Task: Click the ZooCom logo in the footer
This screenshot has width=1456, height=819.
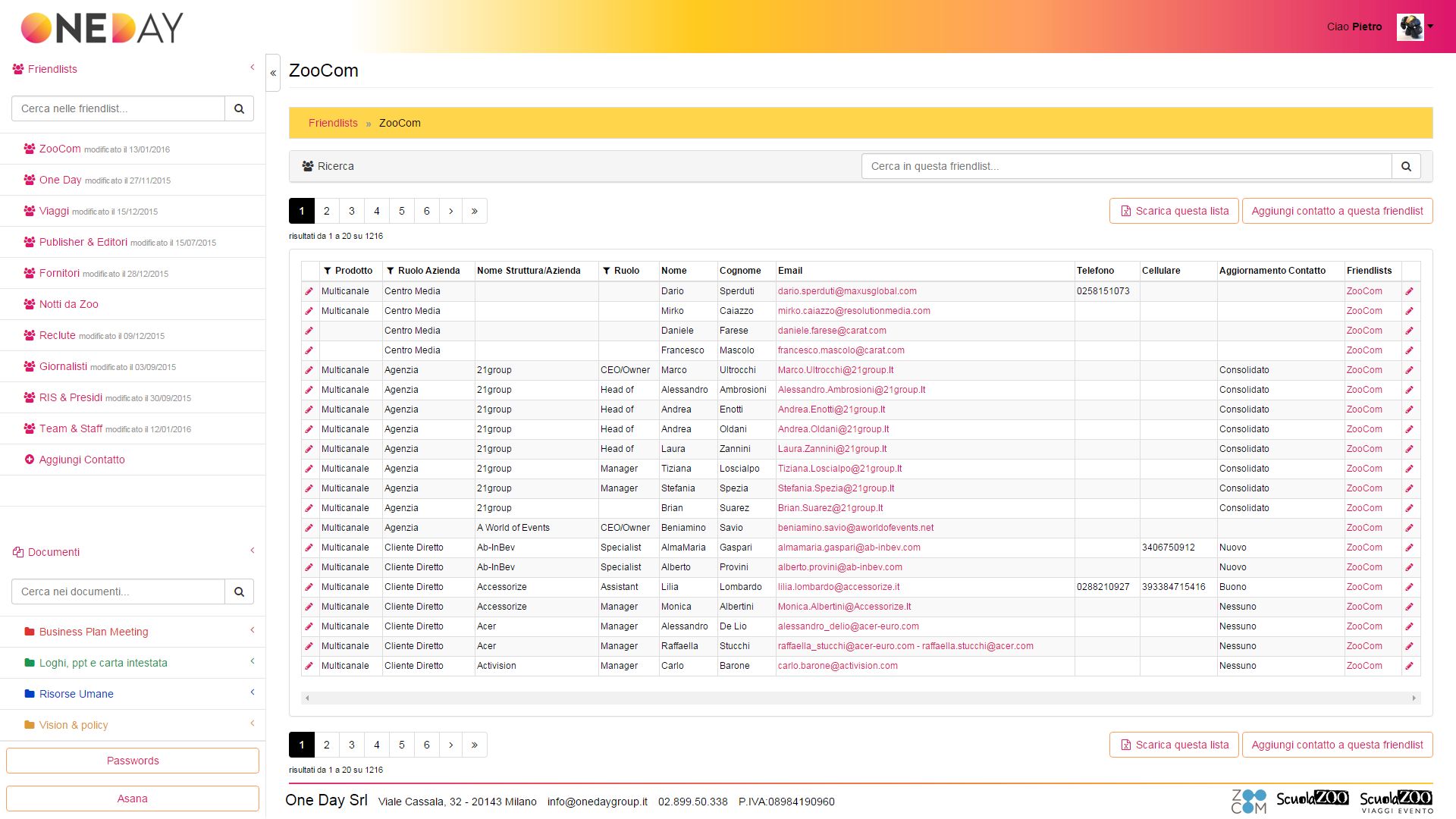Action: (x=1248, y=802)
